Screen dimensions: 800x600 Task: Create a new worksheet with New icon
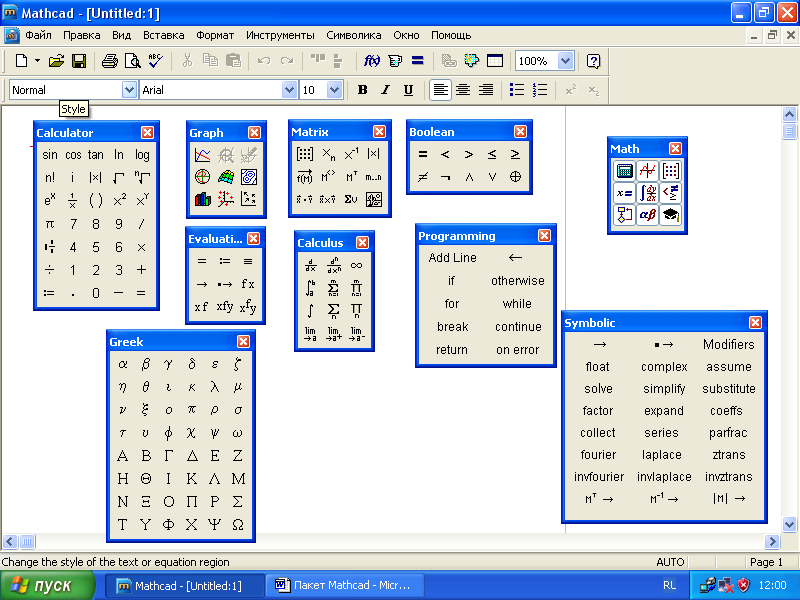(x=21, y=61)
